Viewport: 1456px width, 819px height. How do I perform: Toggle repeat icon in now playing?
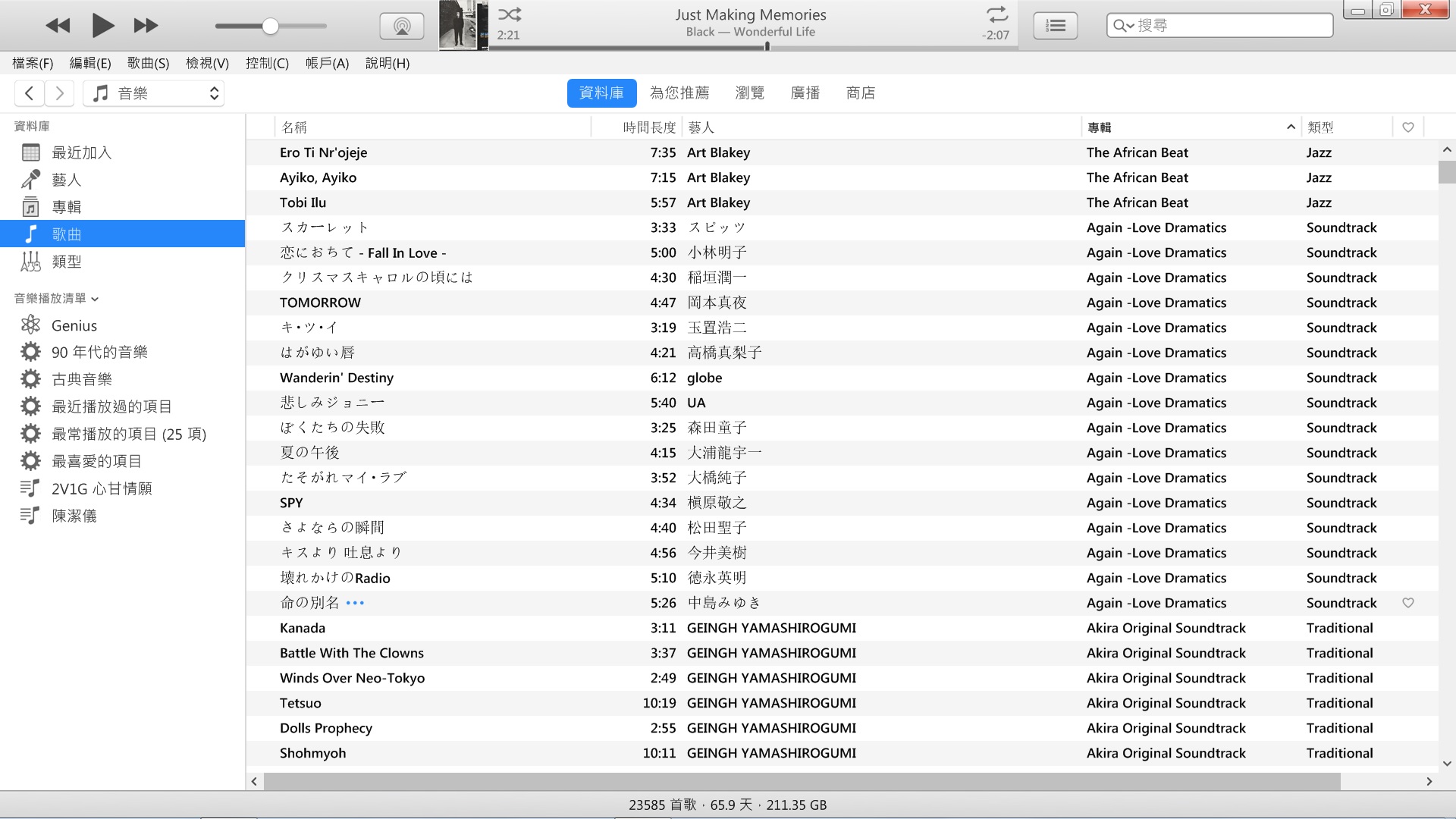[996, 14]
